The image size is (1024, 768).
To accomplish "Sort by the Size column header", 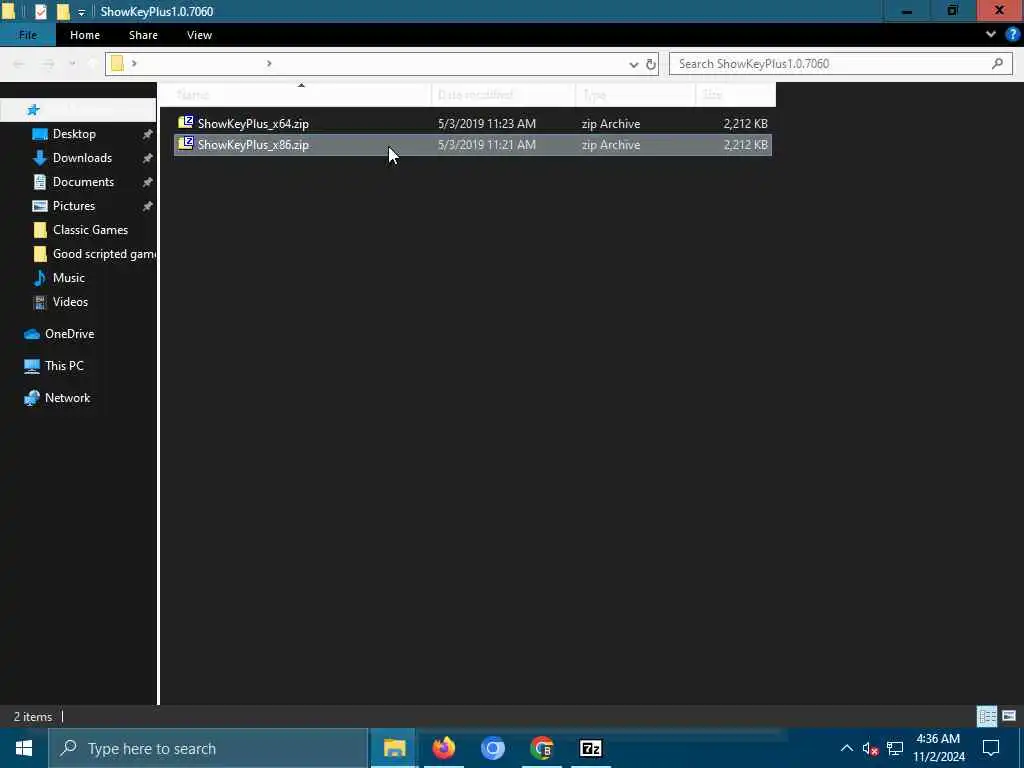I will (x=735, y=95).
